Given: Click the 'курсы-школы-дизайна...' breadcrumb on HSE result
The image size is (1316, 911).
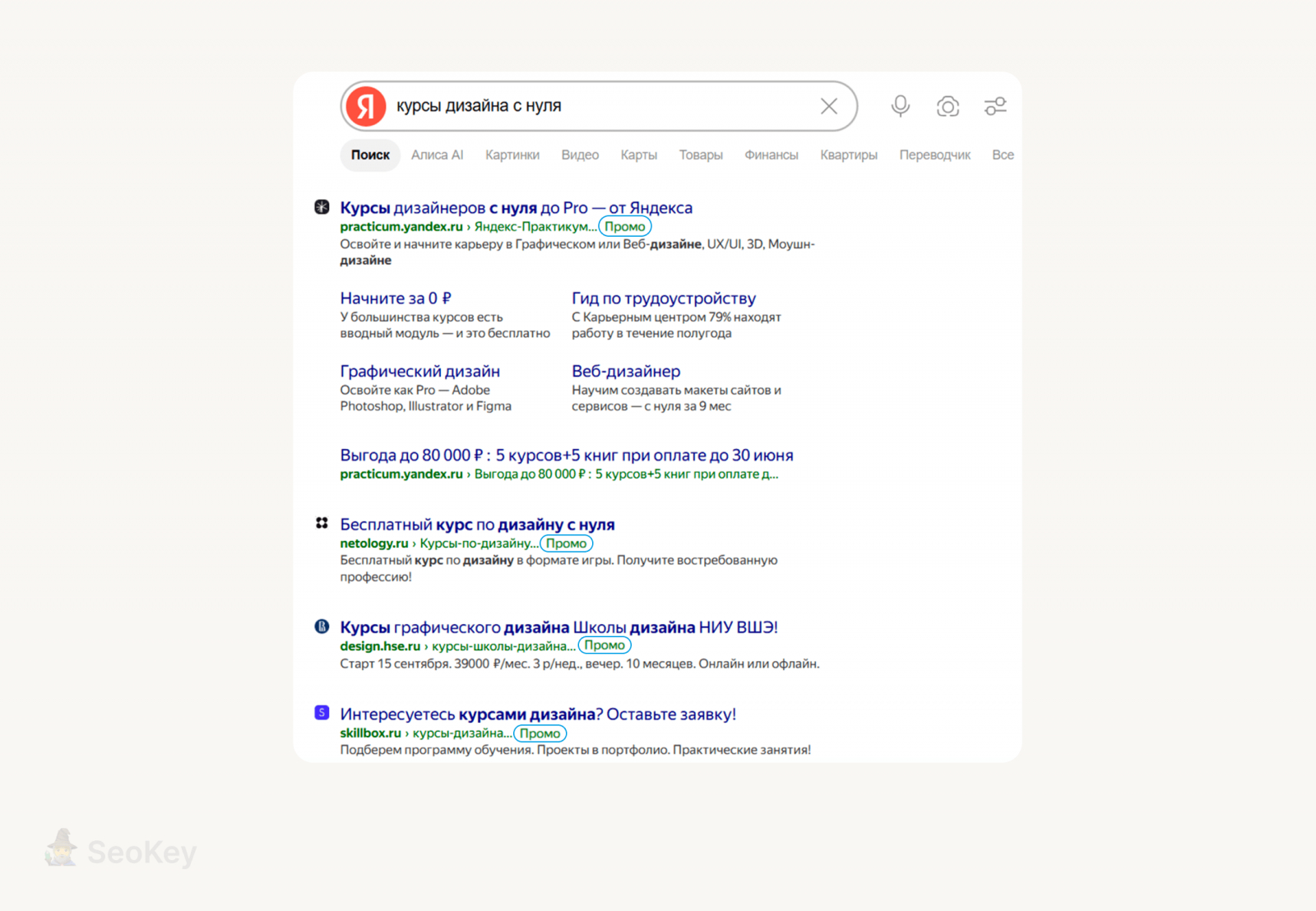Looking at the screenshot, I should coord(504,646).
